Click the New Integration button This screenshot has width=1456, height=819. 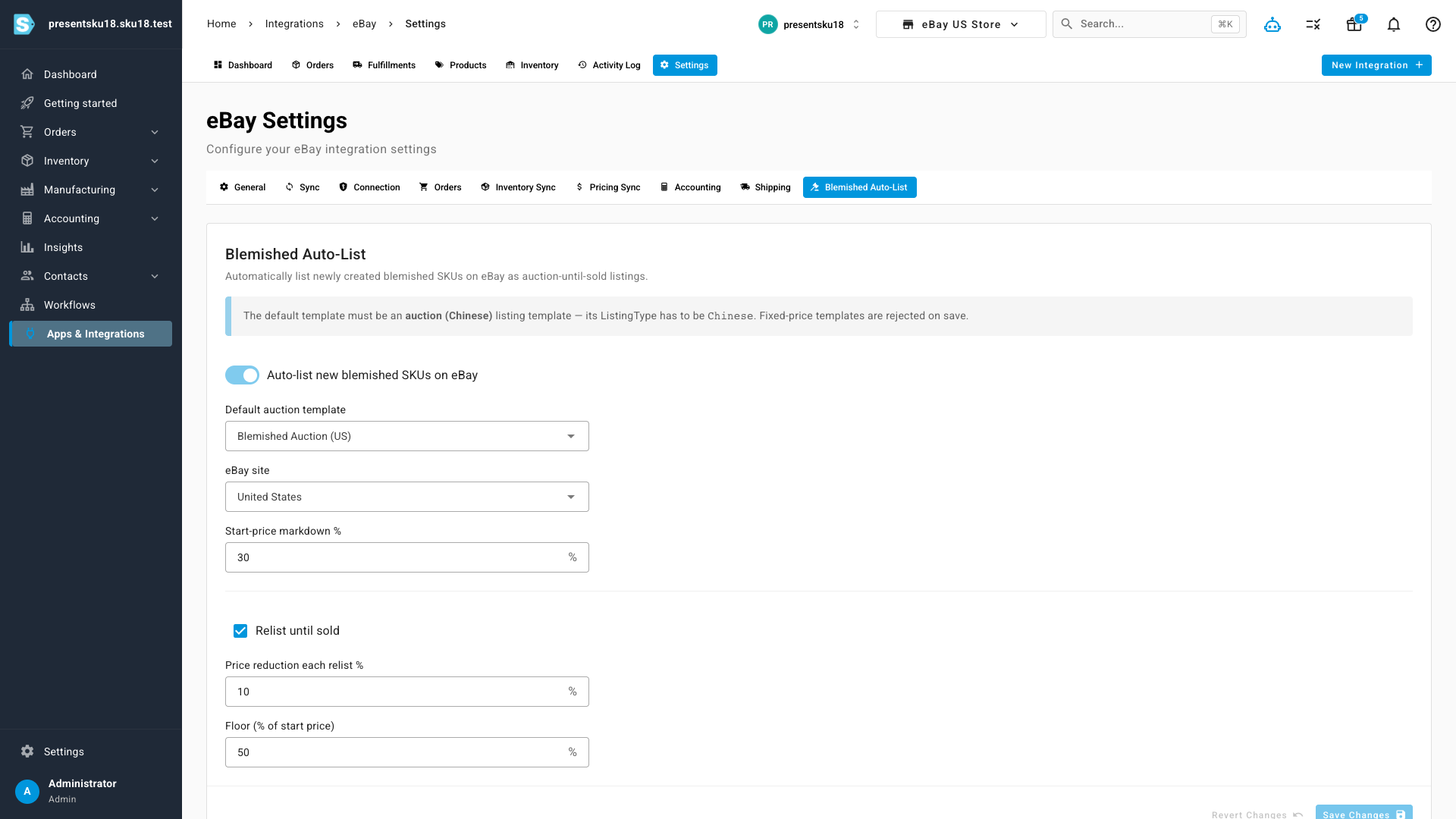point(1376,65)
